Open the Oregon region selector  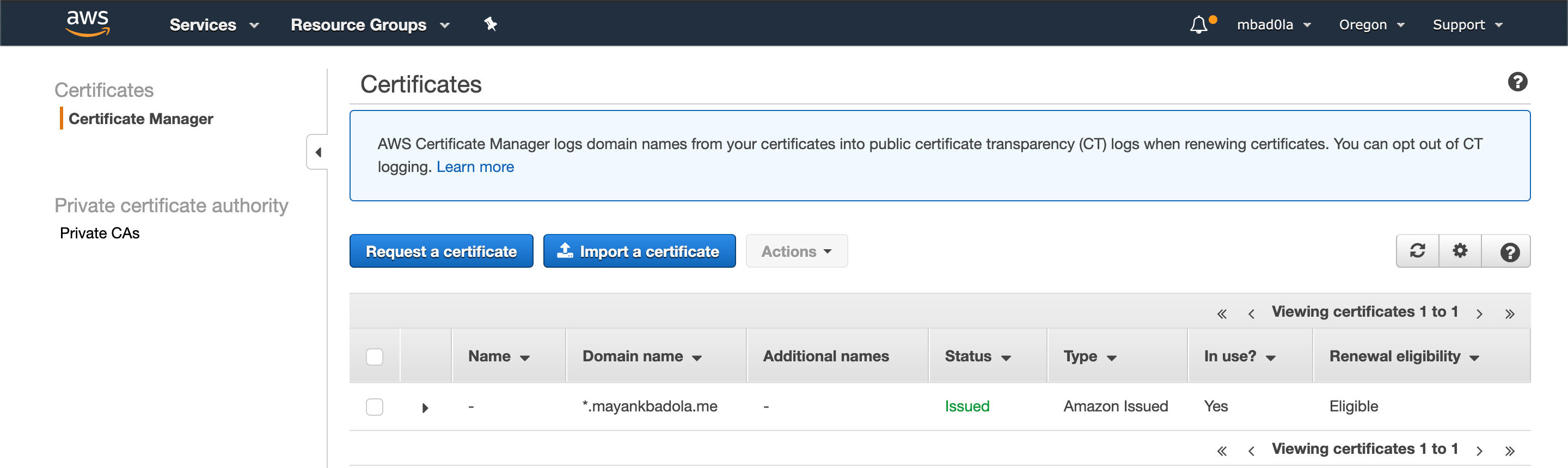coord(1371,25)
